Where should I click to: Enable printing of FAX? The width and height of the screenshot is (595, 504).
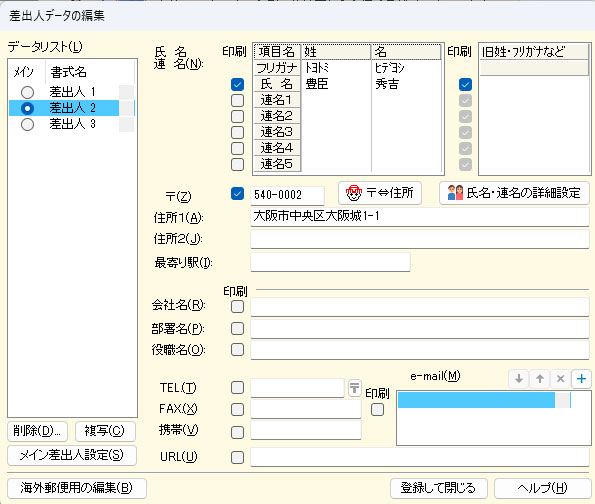coord(238,409)
